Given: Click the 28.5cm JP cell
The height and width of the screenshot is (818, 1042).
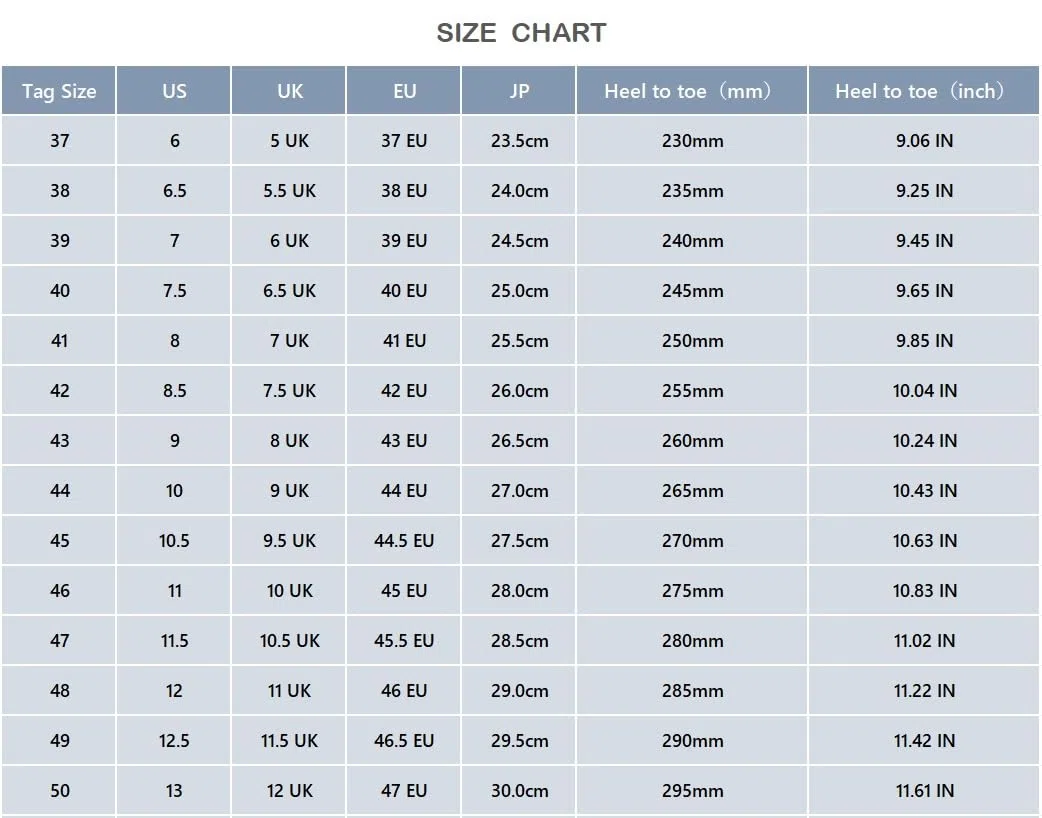Looking at the screenshot, I should 519,641.
